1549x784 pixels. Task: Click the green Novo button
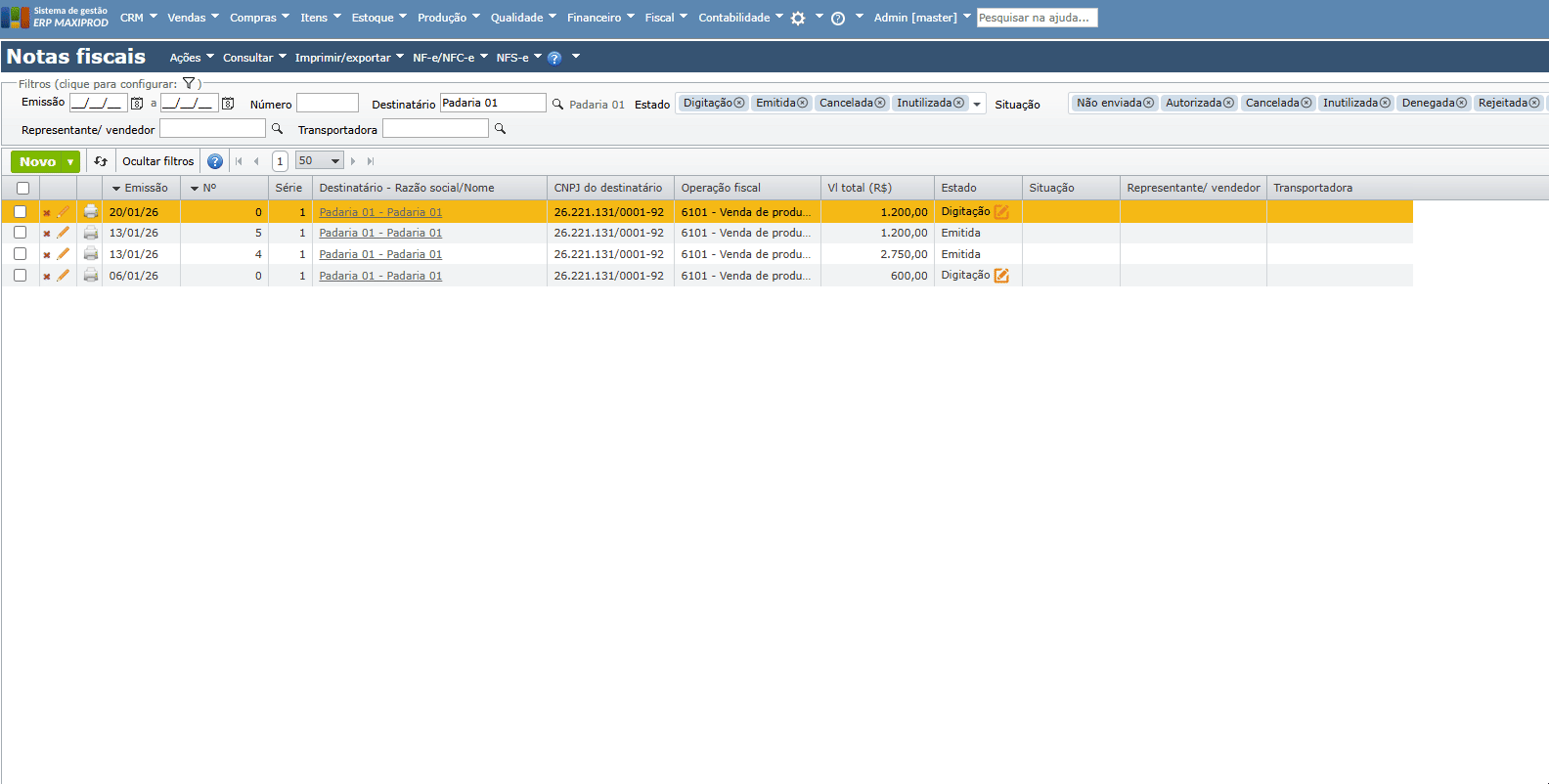point(37,162)
